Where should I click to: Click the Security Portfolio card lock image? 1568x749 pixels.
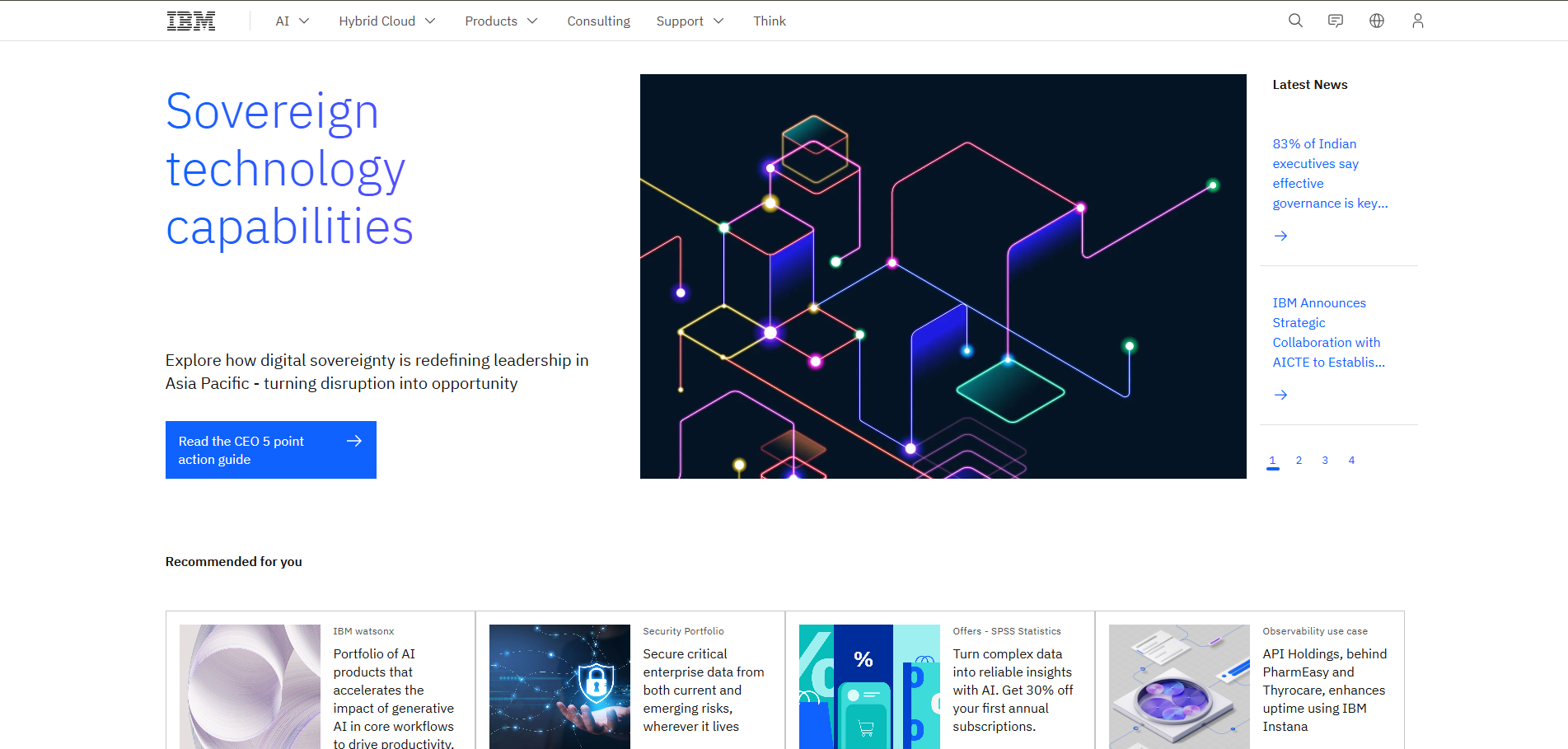(x=559, y=686)
